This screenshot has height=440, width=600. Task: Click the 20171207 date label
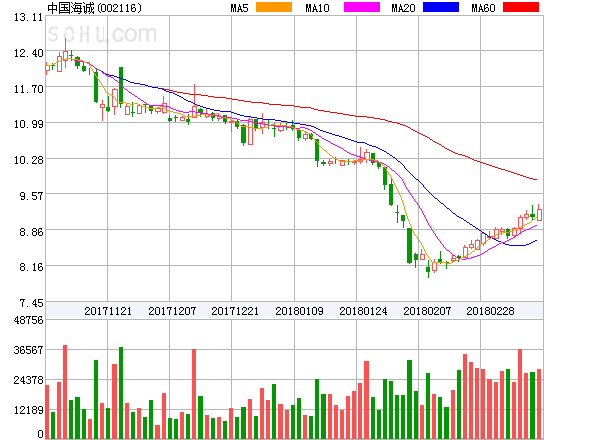(172, 311)
